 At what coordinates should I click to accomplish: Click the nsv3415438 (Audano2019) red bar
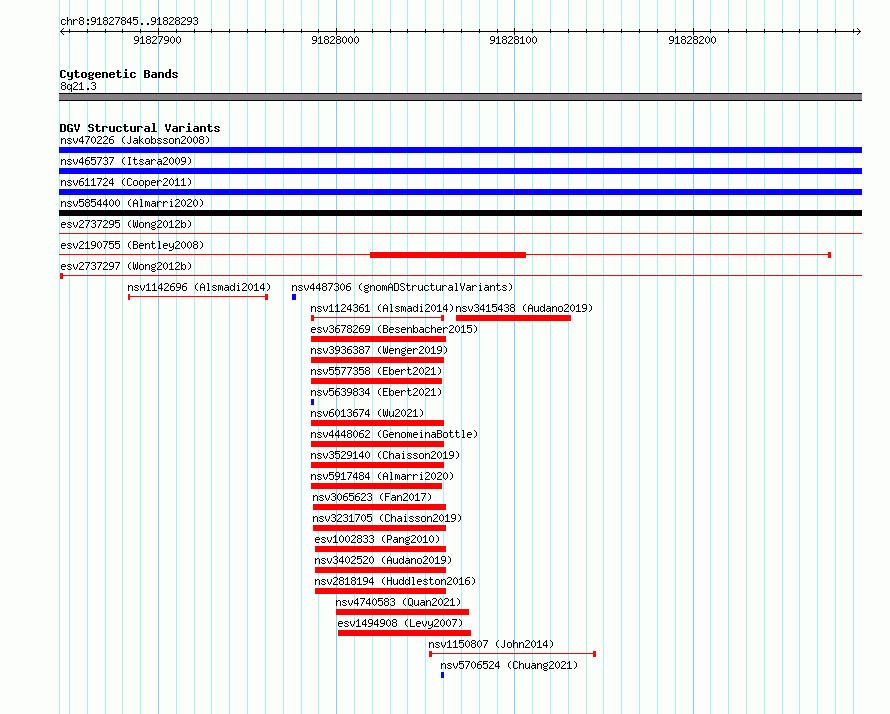pos(513,318)
